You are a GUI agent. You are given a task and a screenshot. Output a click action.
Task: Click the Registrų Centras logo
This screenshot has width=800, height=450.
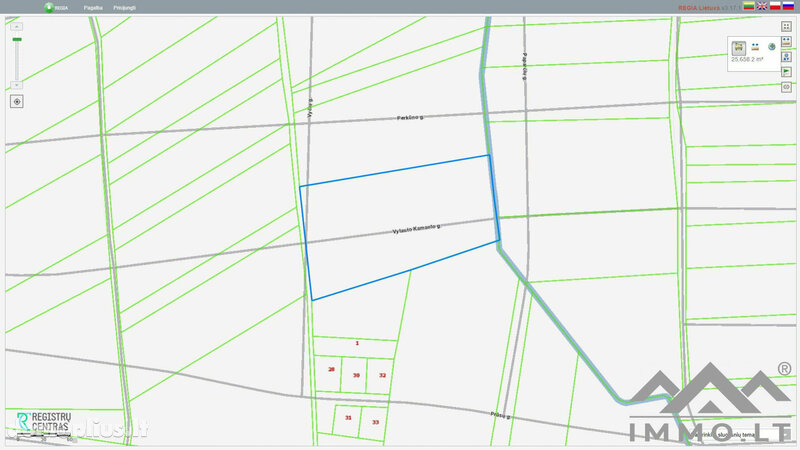(43, 422)
